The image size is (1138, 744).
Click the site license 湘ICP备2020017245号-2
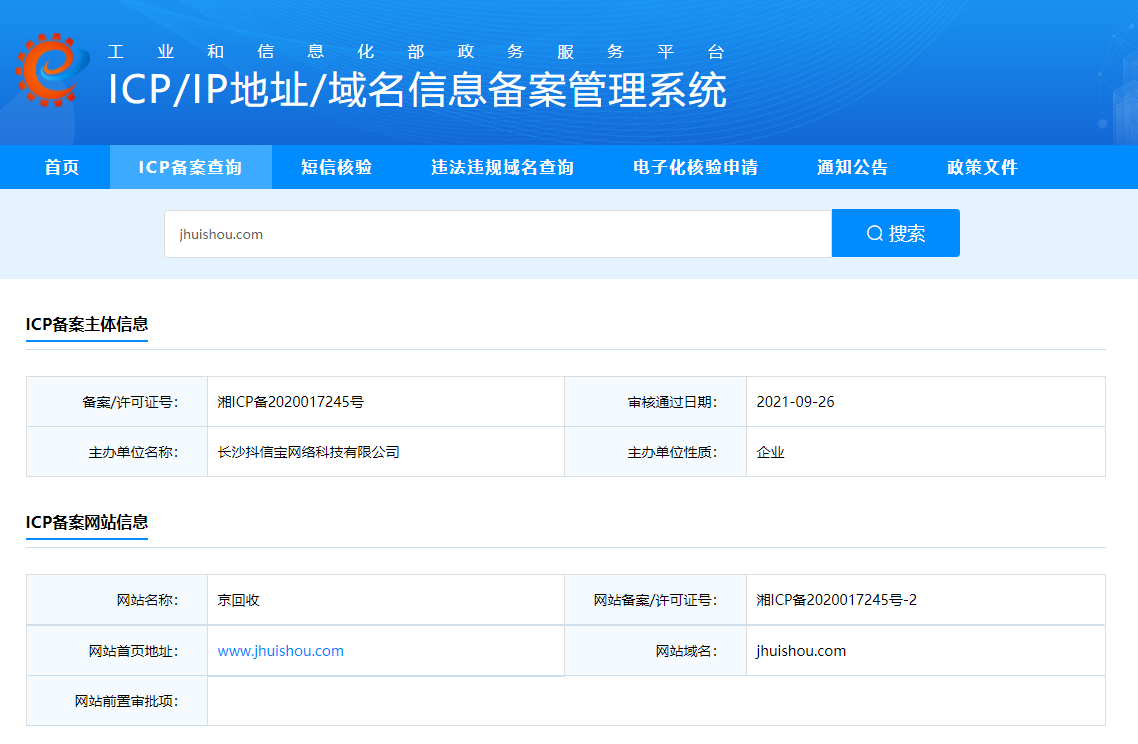[836, 600]
